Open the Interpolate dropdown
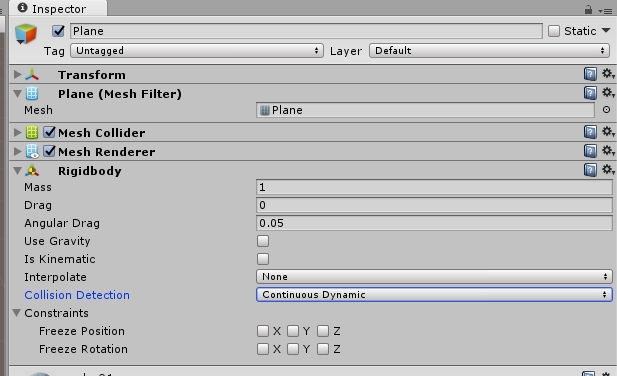The width and height of the screenshot is (617, 376). (x=434, y=276)
